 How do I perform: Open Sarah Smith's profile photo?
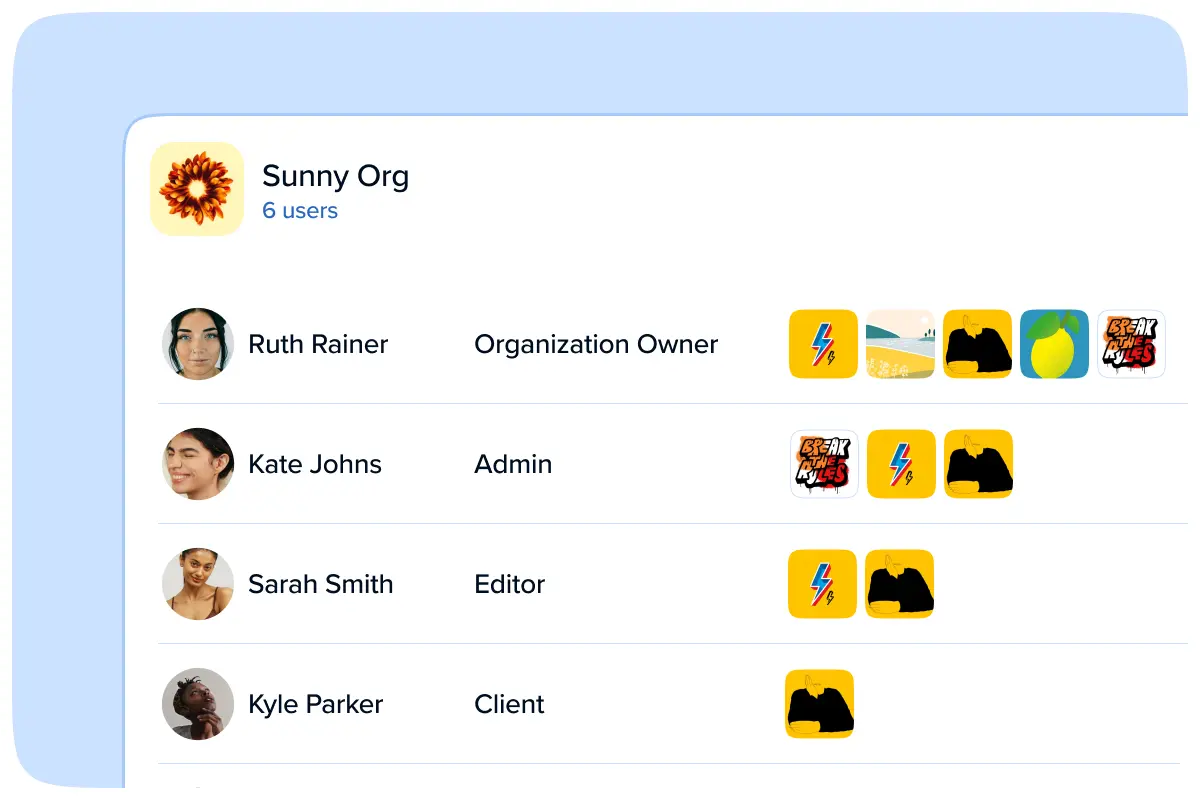198,584
